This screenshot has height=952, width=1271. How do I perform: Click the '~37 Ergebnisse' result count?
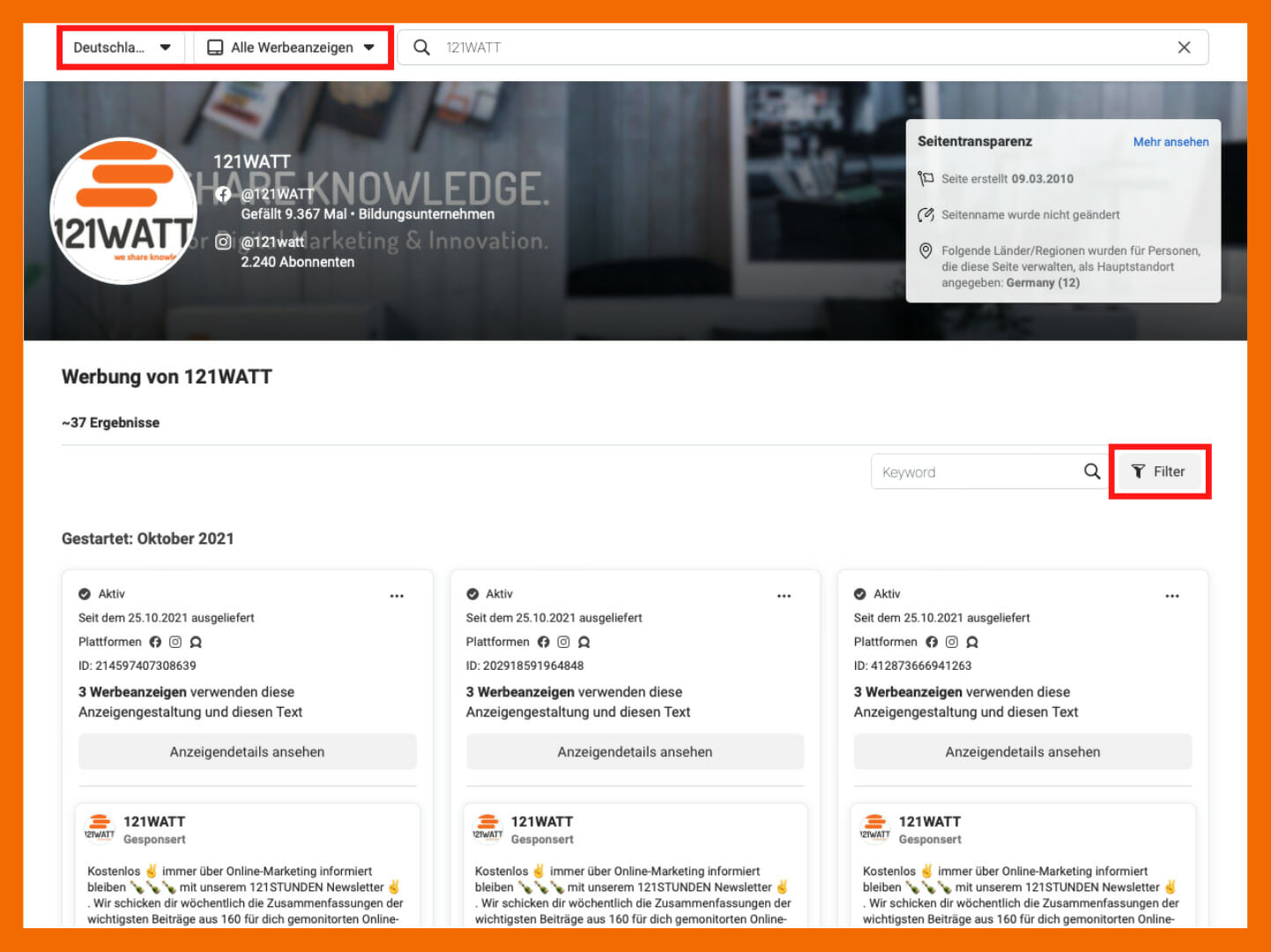(x=111, y=423)
